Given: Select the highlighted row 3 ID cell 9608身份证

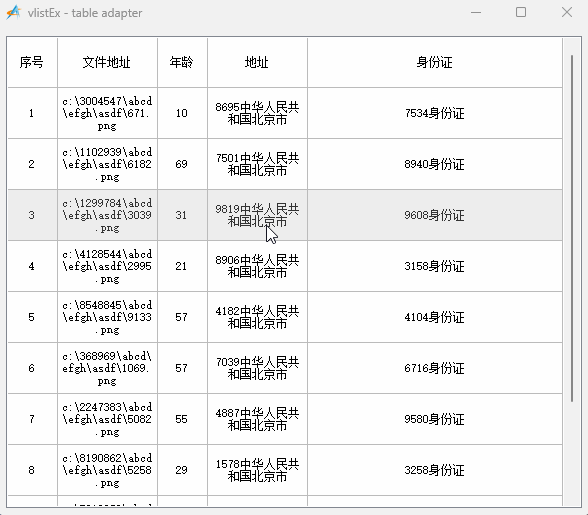Looking at the screenshot, I should (x=435, y=215).
